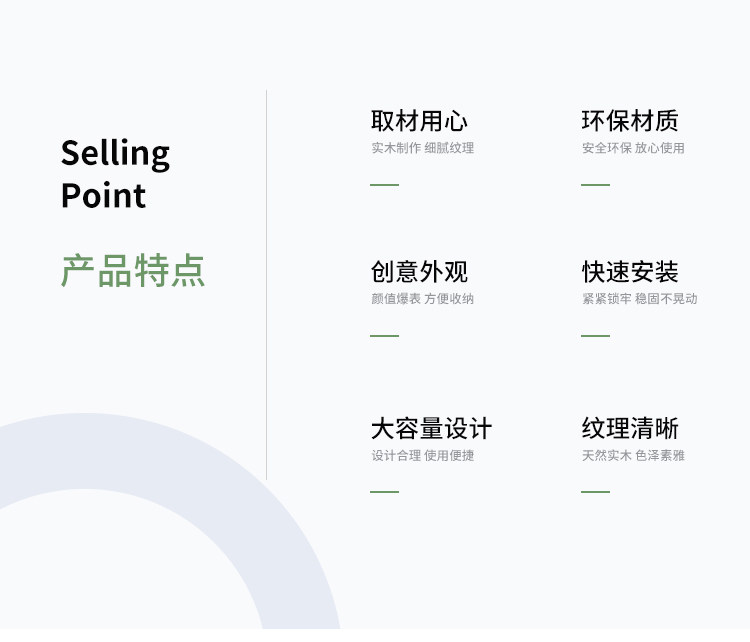The width and height of the screenshot is (750, 642).
Task: Select the 快速安装 feature title
Action: pyautogui.click(x=630, y=272)
